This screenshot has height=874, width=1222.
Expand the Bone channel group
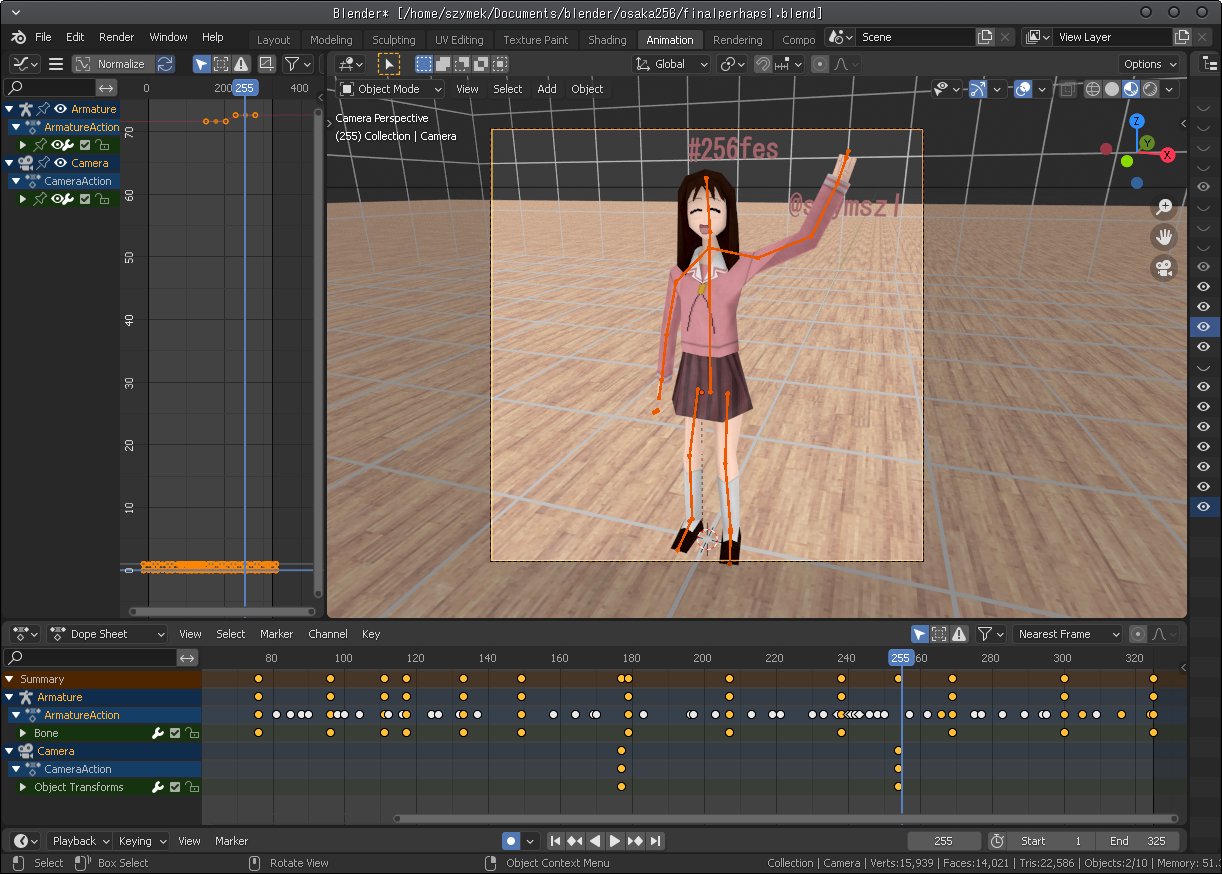23,733
